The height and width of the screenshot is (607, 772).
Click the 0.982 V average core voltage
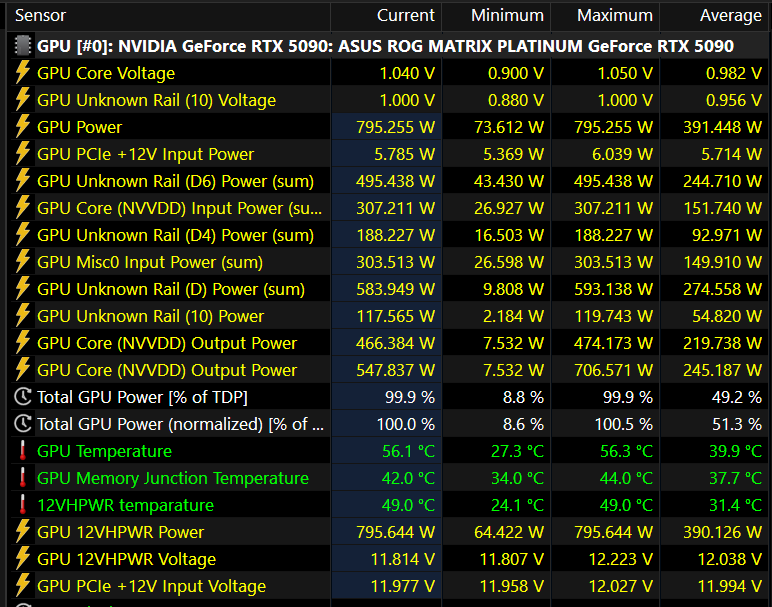pyautogui.click(x=734, y=73)
